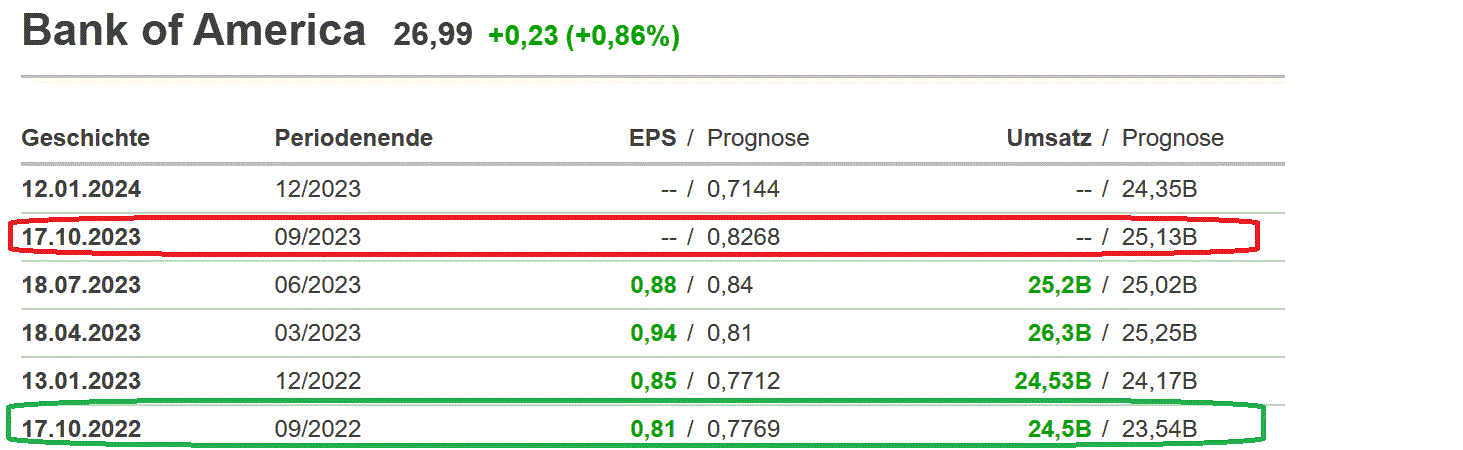Click the Bank of America heading
This screenshot has width=1463, height=450.
pos(194,32)
